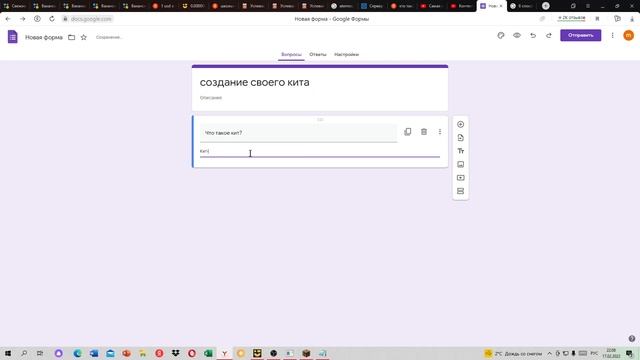The width and height of the screenshot is (640, 360).
Task: Open Excel from the taskbar
Action: [208, 353]
